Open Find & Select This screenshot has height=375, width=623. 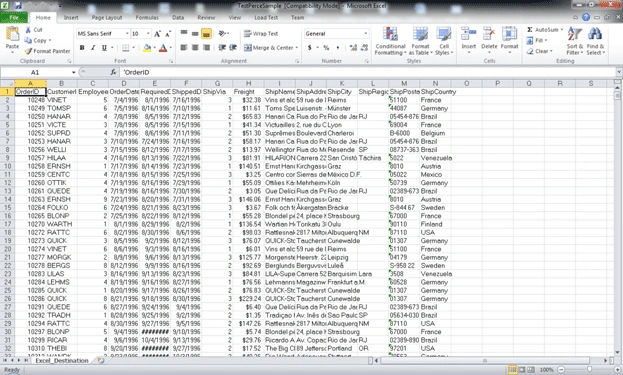(595, 41)
